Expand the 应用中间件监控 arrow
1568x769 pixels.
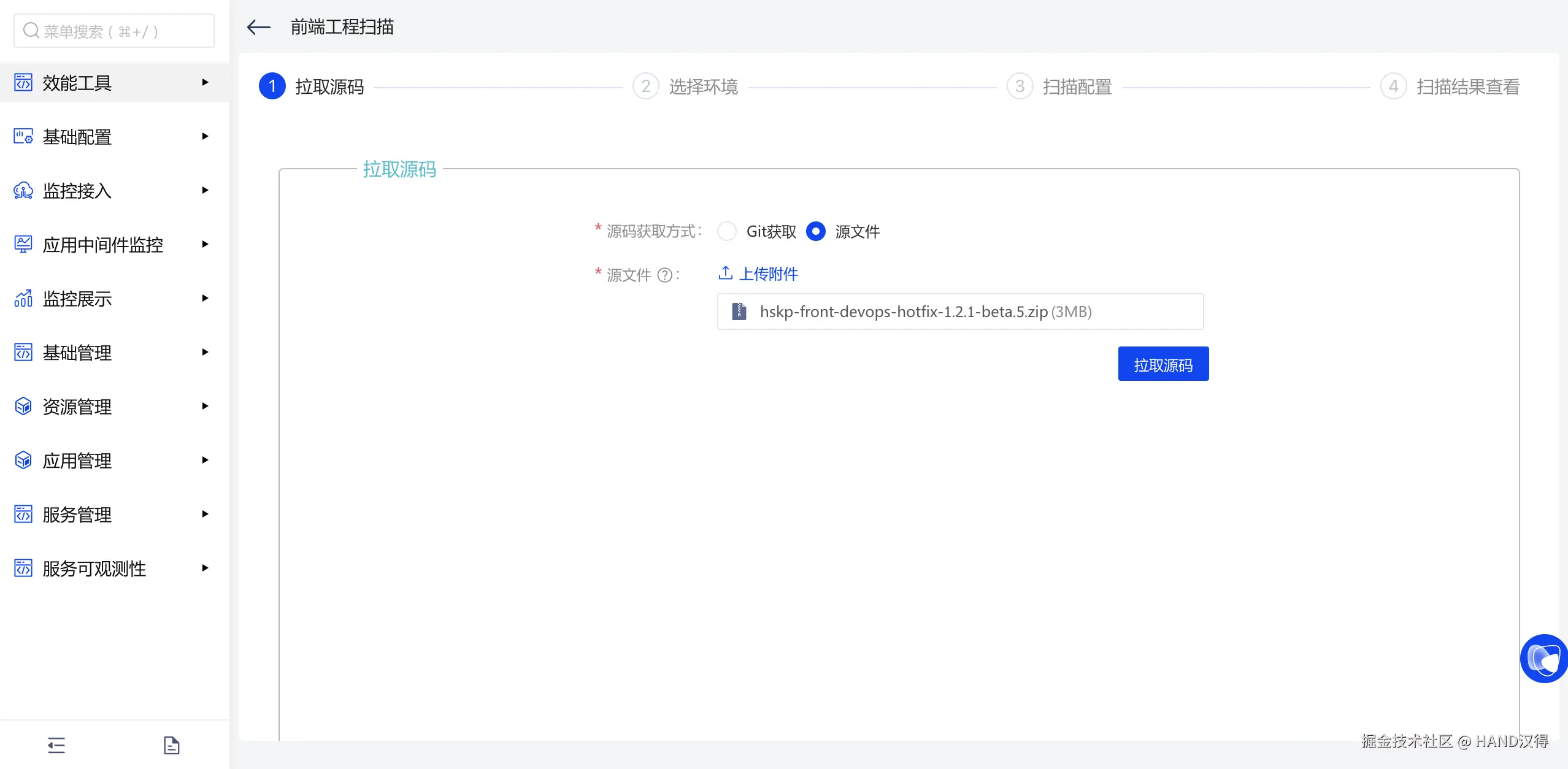[x=205, y=244]
